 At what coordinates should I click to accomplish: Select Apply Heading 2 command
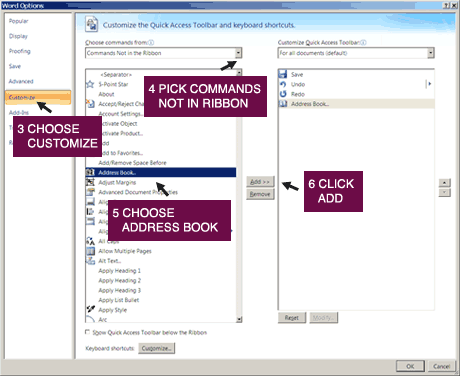coord(119,280)
